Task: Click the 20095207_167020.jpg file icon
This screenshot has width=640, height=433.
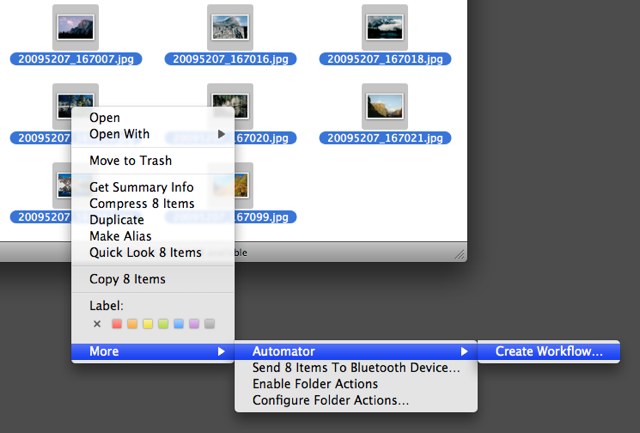Action: (x=230, y=102)
